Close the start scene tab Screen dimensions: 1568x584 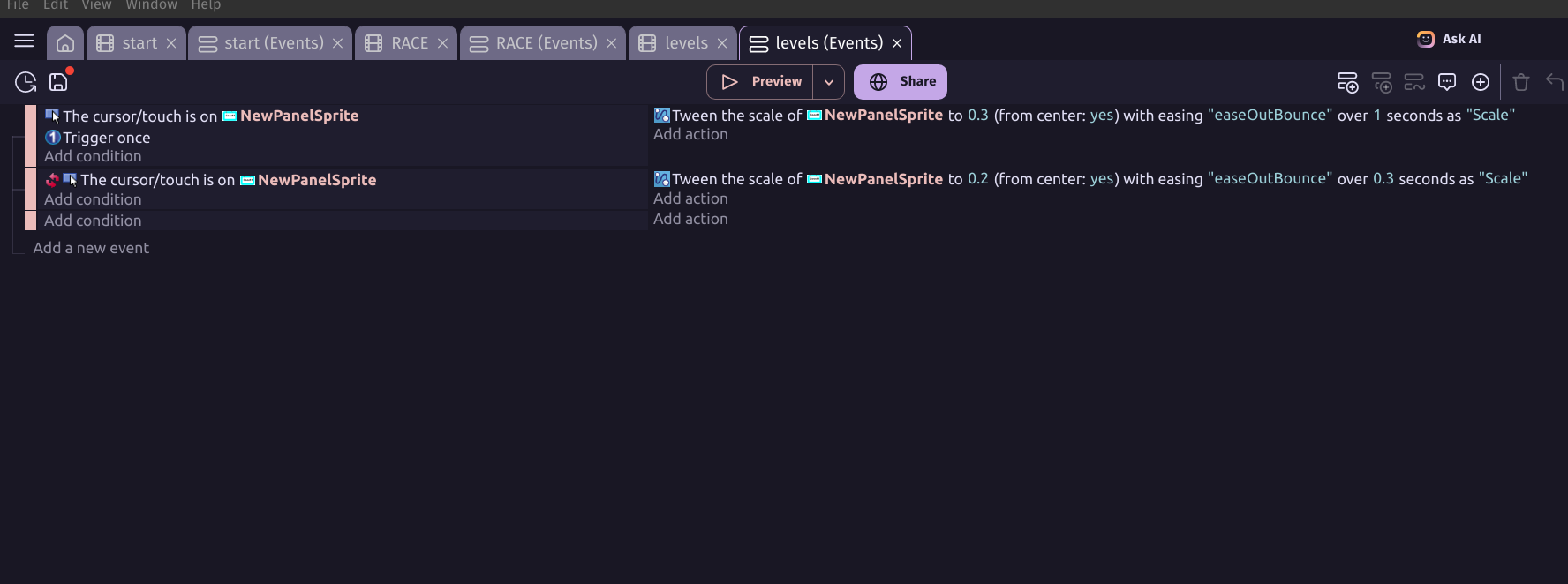click(171, 43)
